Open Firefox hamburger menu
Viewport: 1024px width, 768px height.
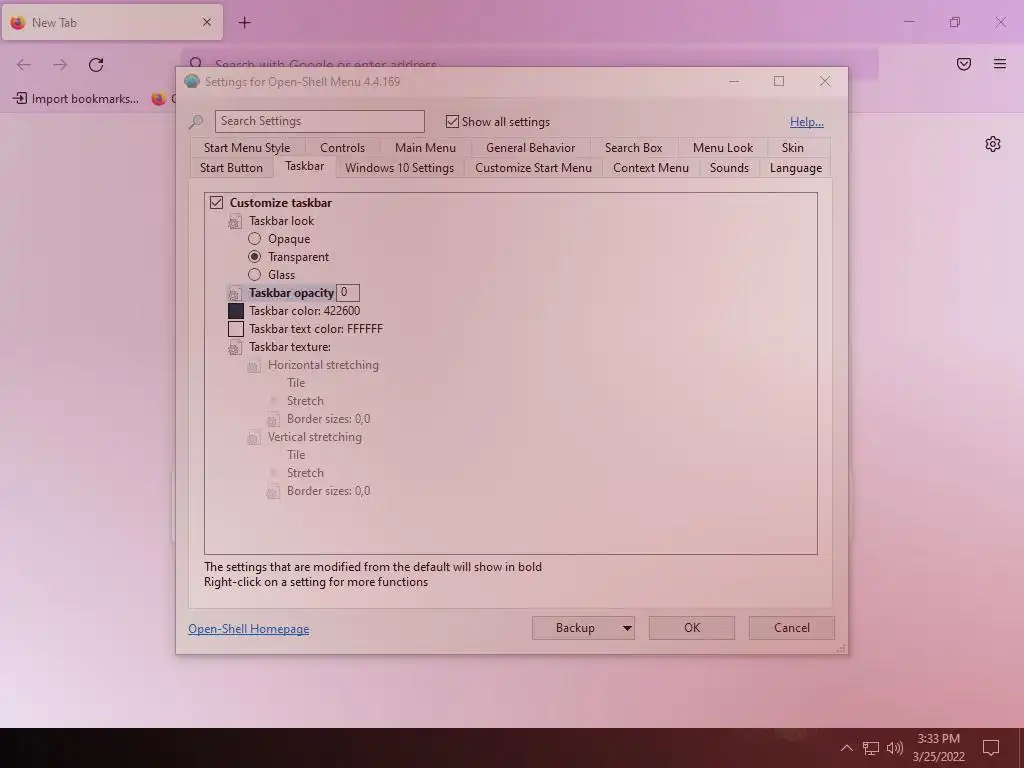coord(1000,64)
